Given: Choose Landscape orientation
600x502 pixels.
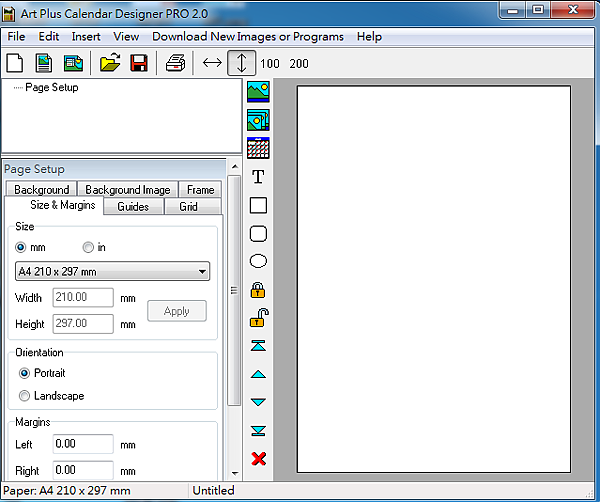Looking at the screenshot, I should click(x=24, y=396).
